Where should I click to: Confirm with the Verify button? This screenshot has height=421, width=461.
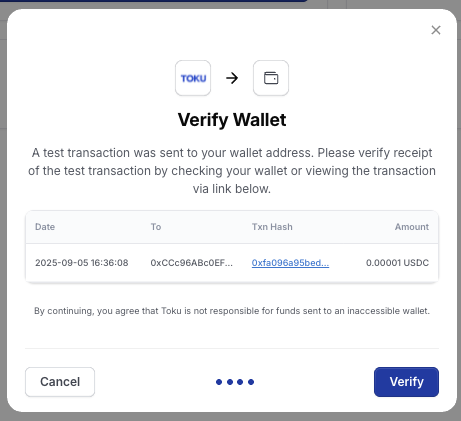[x=406, y=382]
